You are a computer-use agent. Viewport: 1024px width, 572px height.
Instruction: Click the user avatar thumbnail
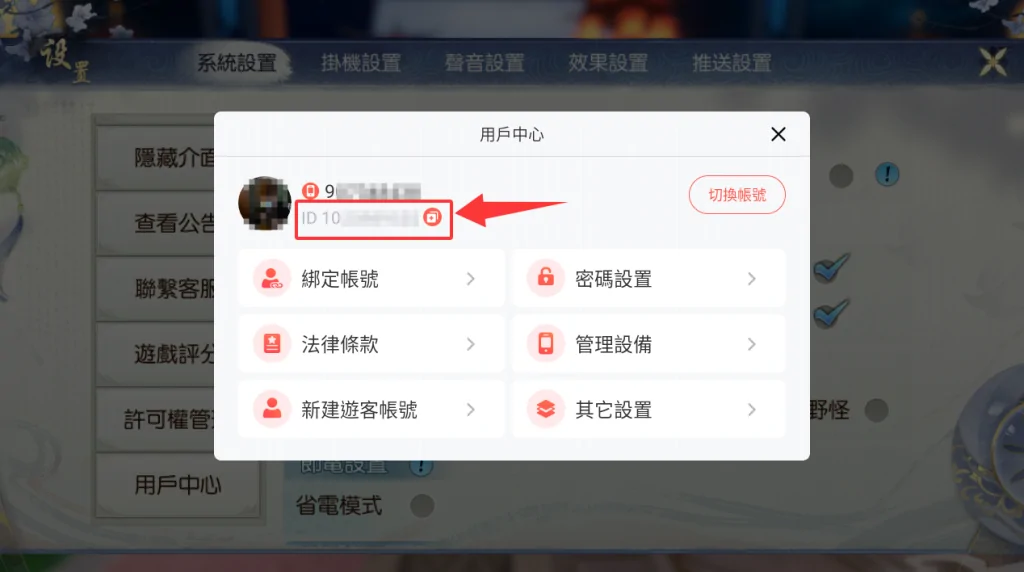pos(264,203)
